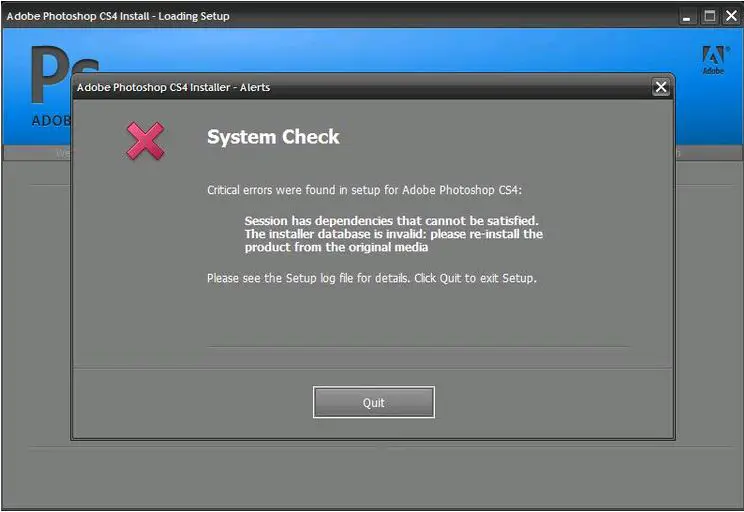Click the separator line above the Quit button
Screen dimensions: 744x512
(418, 347)
